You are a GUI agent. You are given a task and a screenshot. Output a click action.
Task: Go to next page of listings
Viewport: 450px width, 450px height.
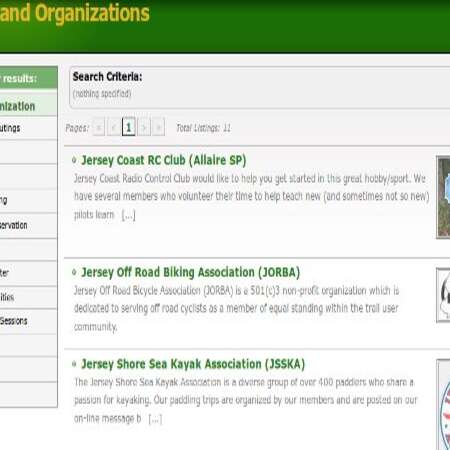click(144, 127)
